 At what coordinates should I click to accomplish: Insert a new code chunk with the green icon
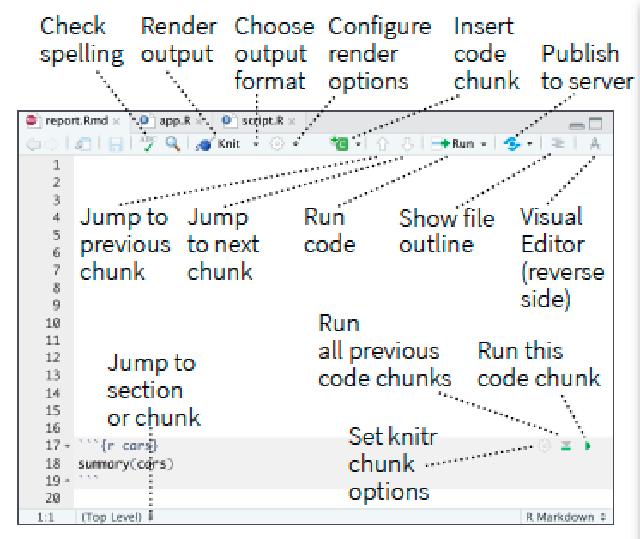(x=340, y=144)
